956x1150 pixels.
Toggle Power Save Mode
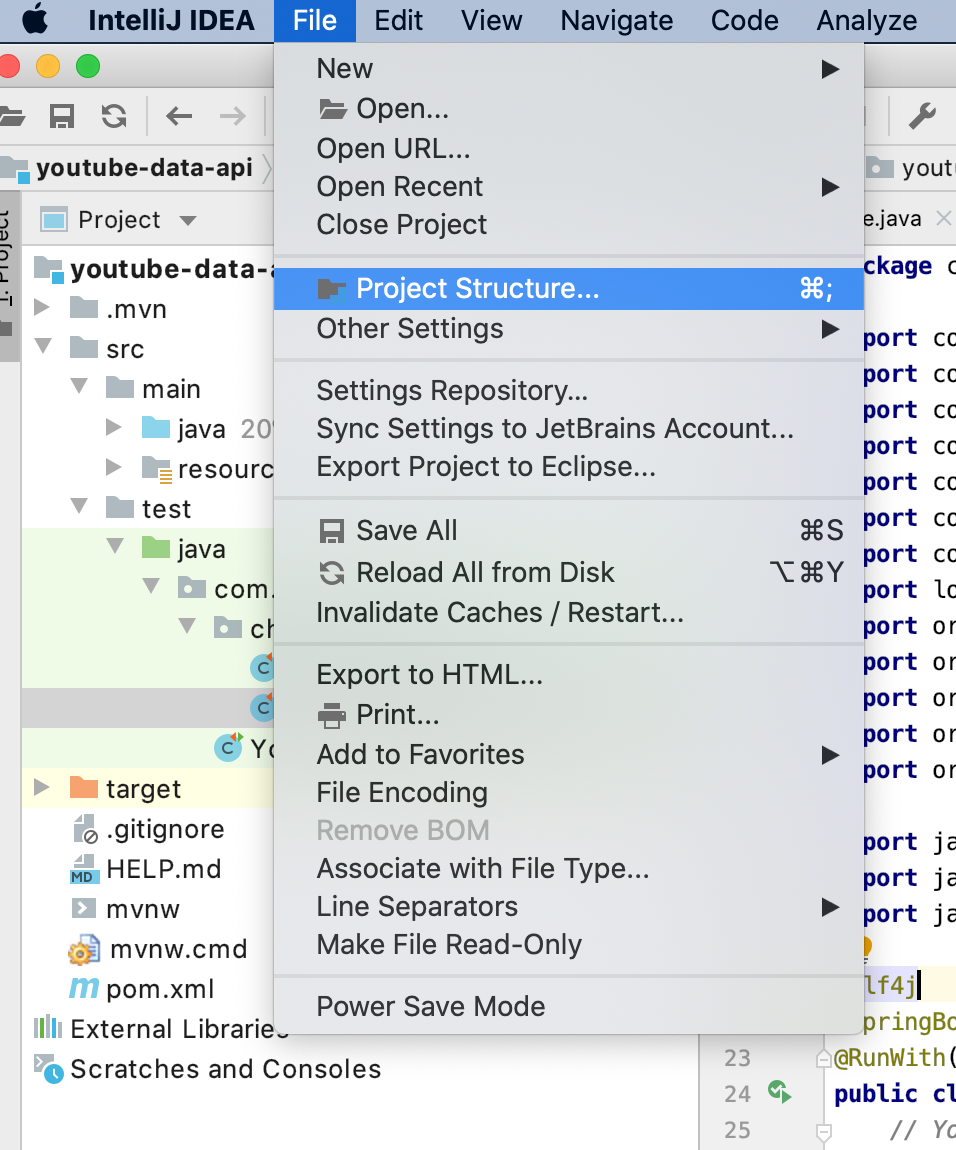click(x=569, y=1007)
